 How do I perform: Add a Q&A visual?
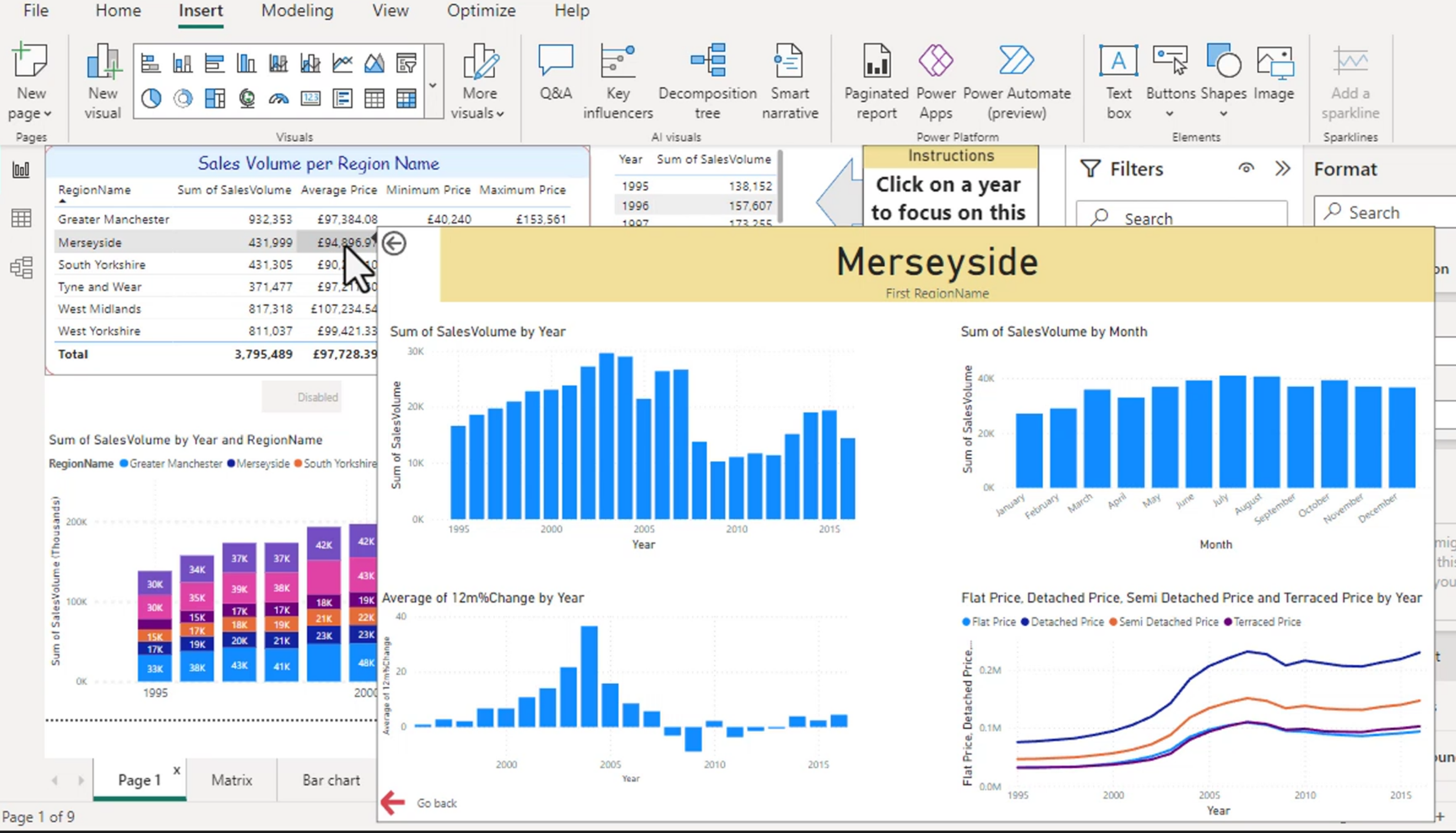tap(556, 72)
